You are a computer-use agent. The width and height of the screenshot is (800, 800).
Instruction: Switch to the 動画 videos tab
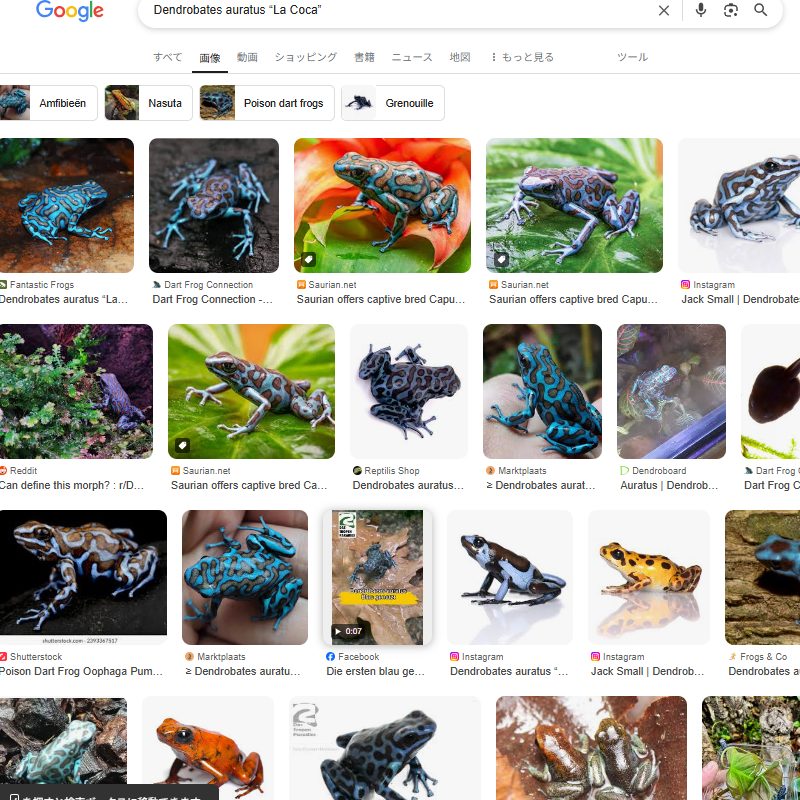point(247,57)
